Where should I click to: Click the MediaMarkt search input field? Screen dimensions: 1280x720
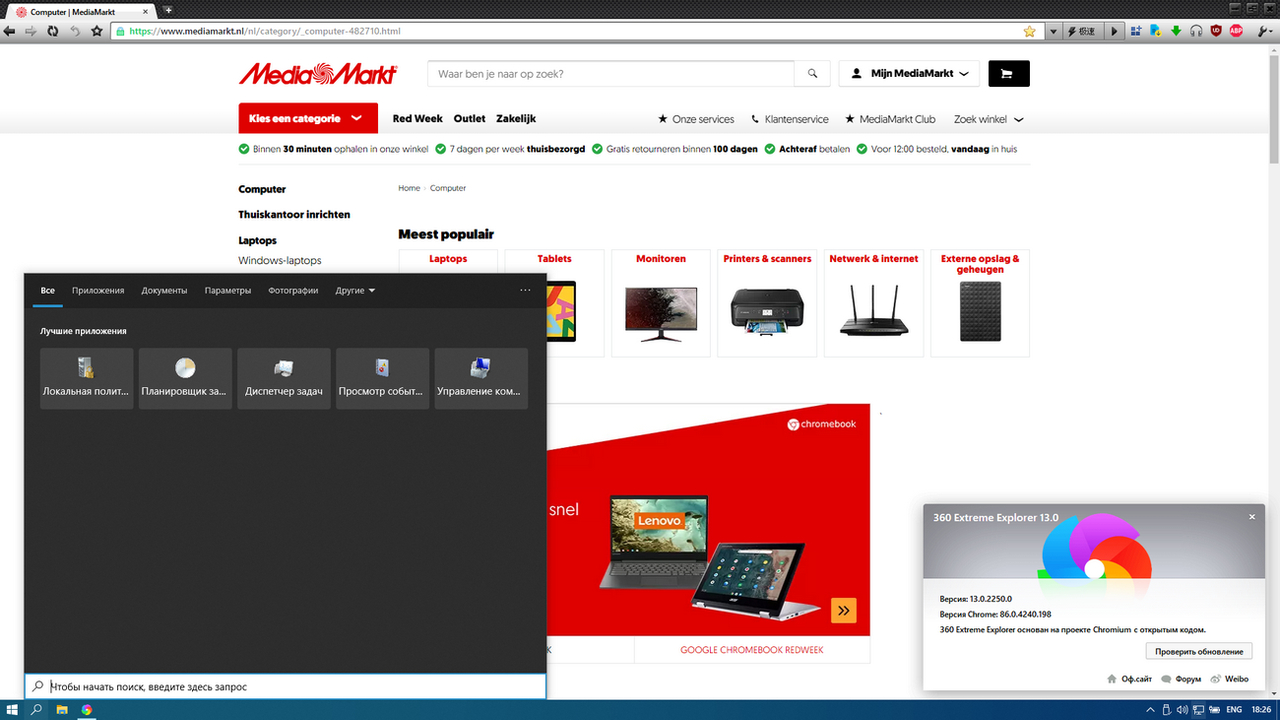click(611, 74)
